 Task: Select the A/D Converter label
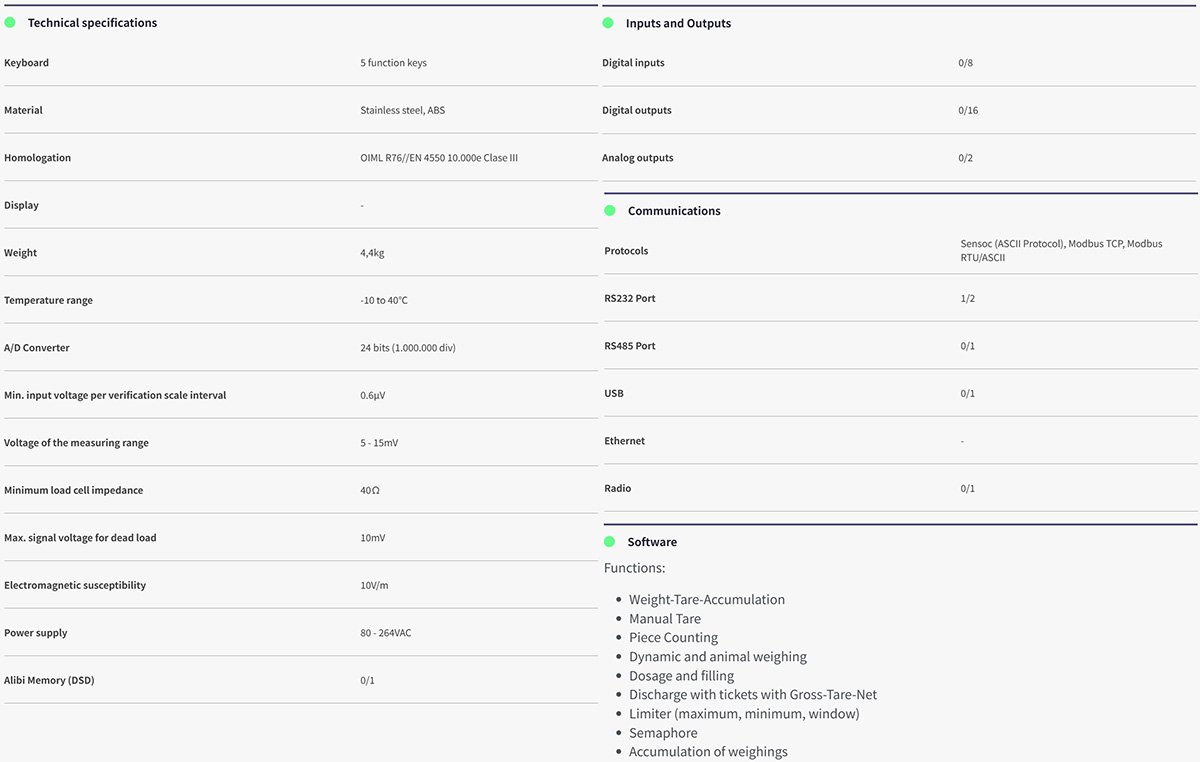[37, 348]
